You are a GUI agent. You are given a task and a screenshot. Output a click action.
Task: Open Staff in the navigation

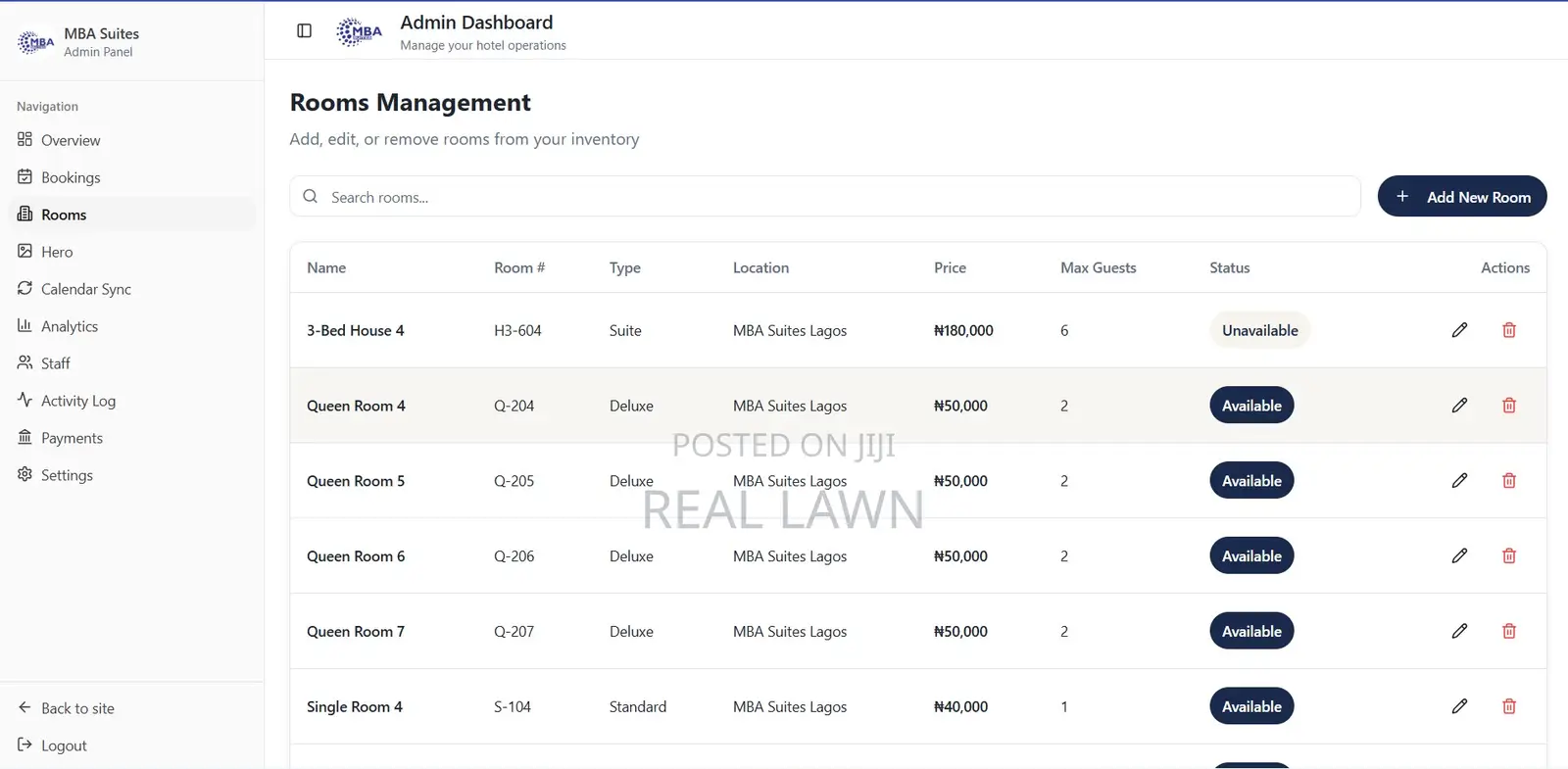pos(131,363)
